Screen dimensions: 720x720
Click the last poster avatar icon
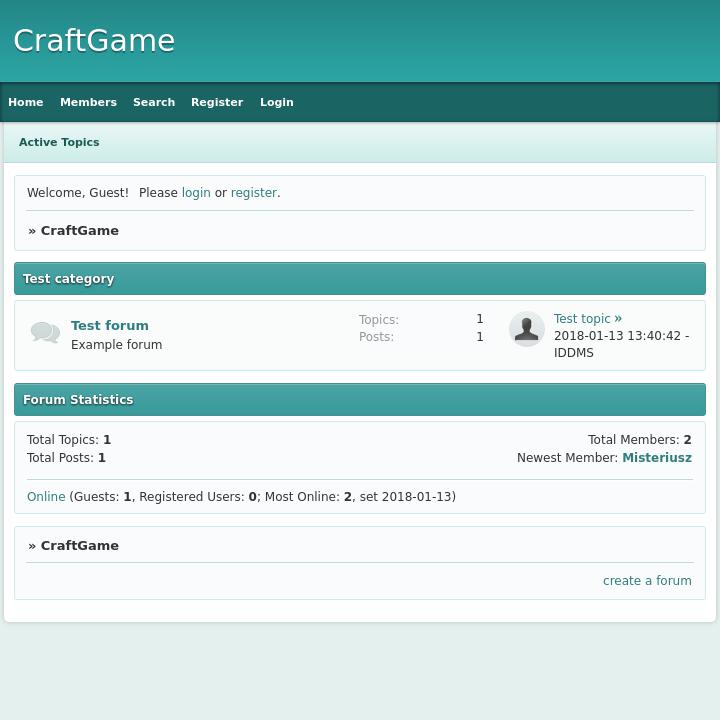(526, 329)
